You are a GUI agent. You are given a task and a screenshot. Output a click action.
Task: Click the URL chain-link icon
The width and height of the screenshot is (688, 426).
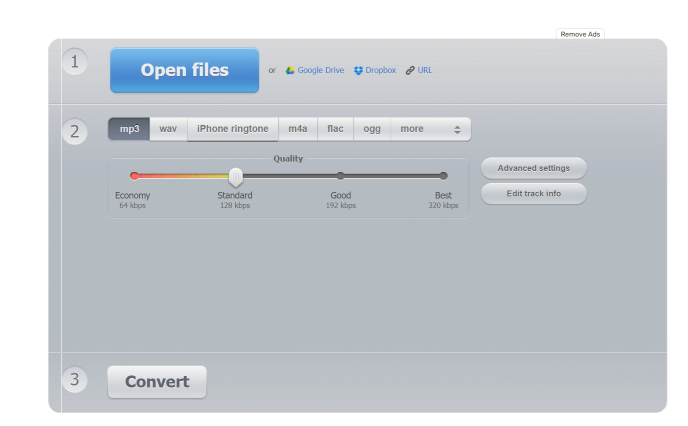pyautogui.click(x=410, y=70)
